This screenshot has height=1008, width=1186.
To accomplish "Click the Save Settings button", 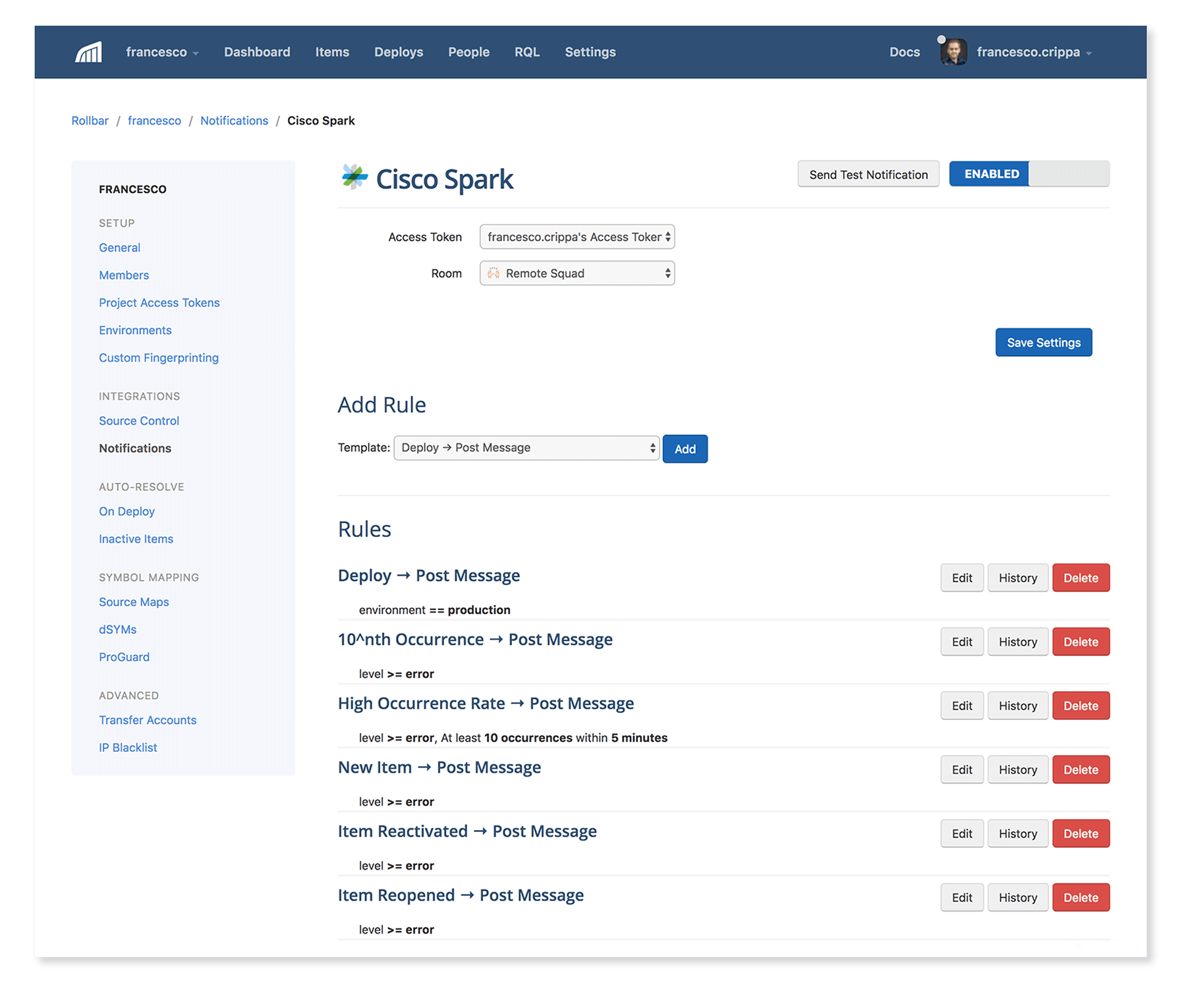I will (1044, 343).
